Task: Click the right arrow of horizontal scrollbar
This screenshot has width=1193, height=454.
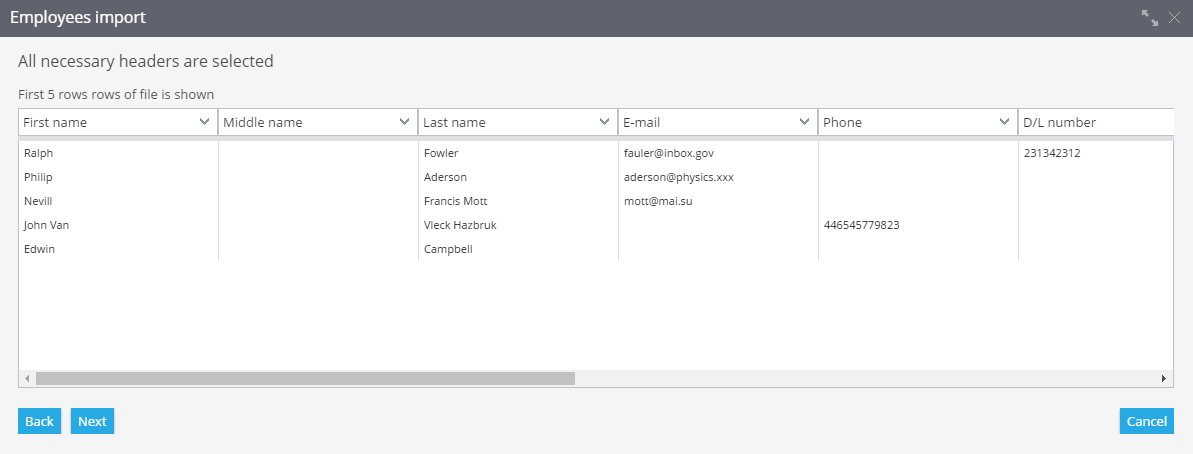Action: click(1164, 378)
